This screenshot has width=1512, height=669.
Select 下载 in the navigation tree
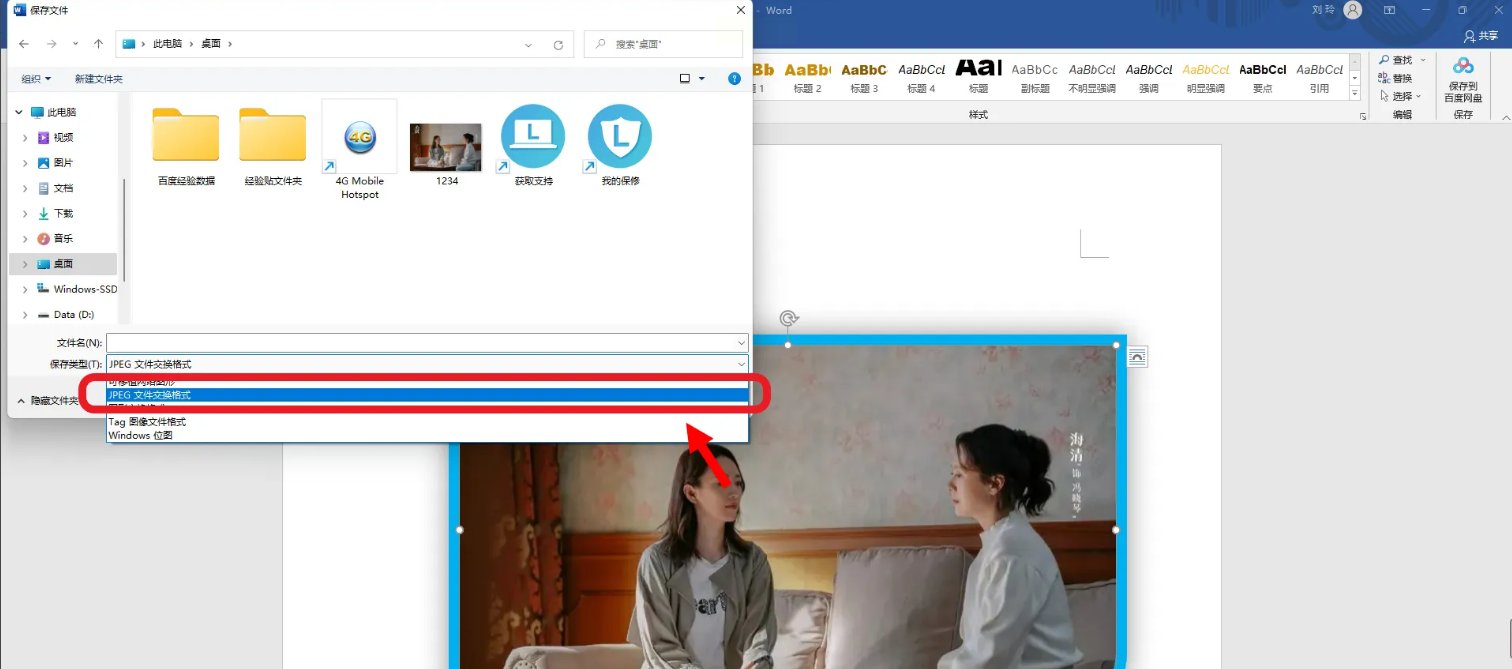coord(63,213)
